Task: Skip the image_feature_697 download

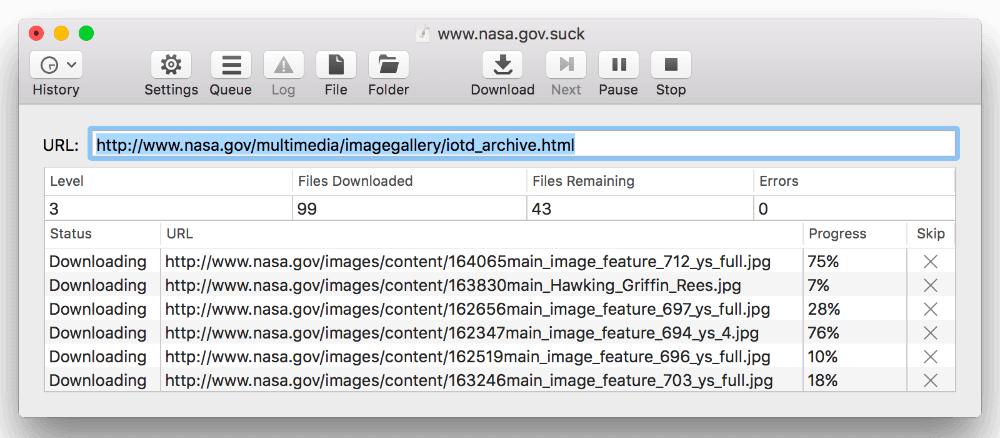Action: click(x=930, y=309)
